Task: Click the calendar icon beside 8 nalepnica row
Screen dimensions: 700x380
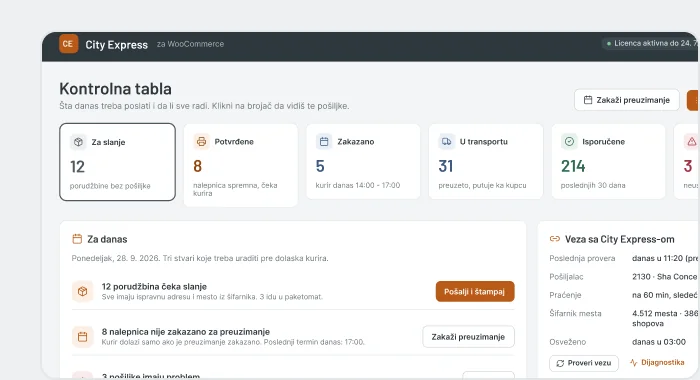Action: tap(83, 337)
